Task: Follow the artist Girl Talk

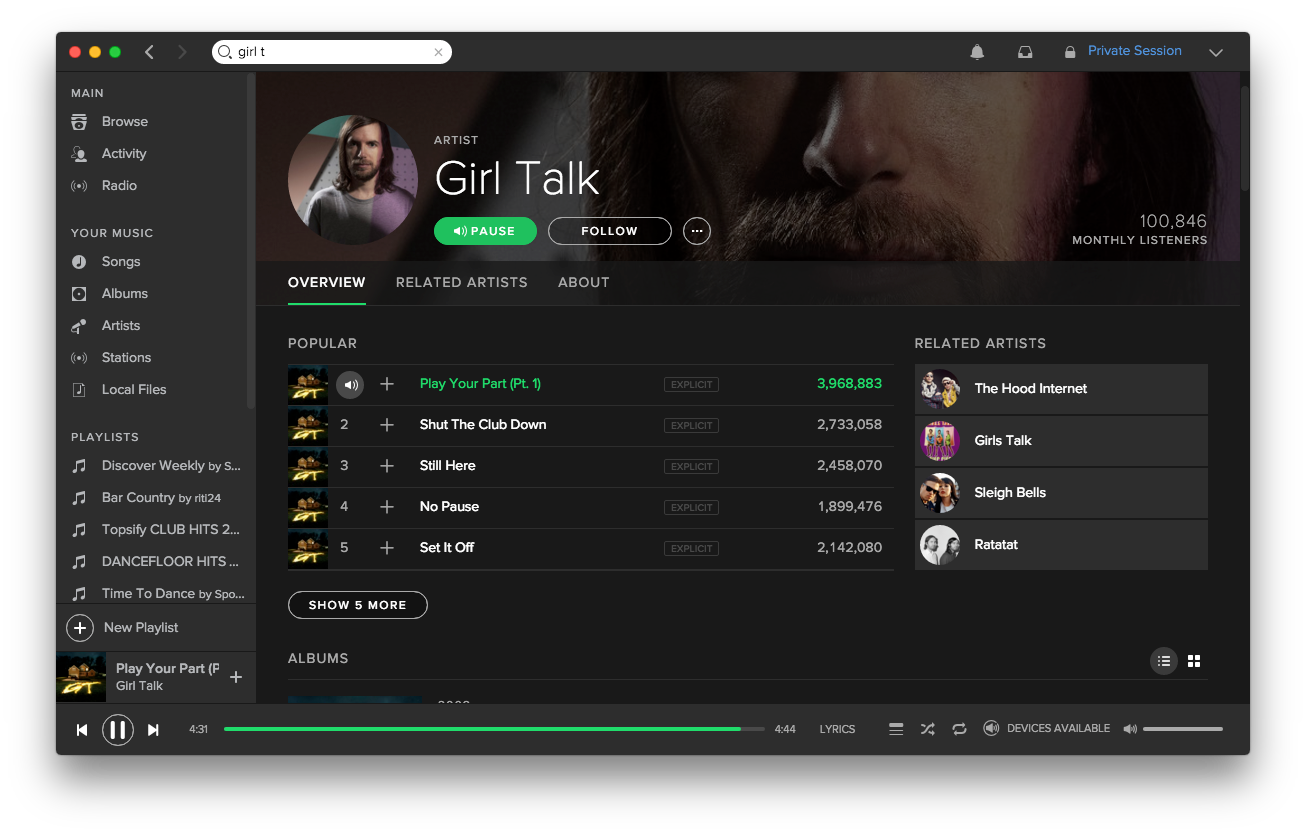Action: tap(610, 231)
